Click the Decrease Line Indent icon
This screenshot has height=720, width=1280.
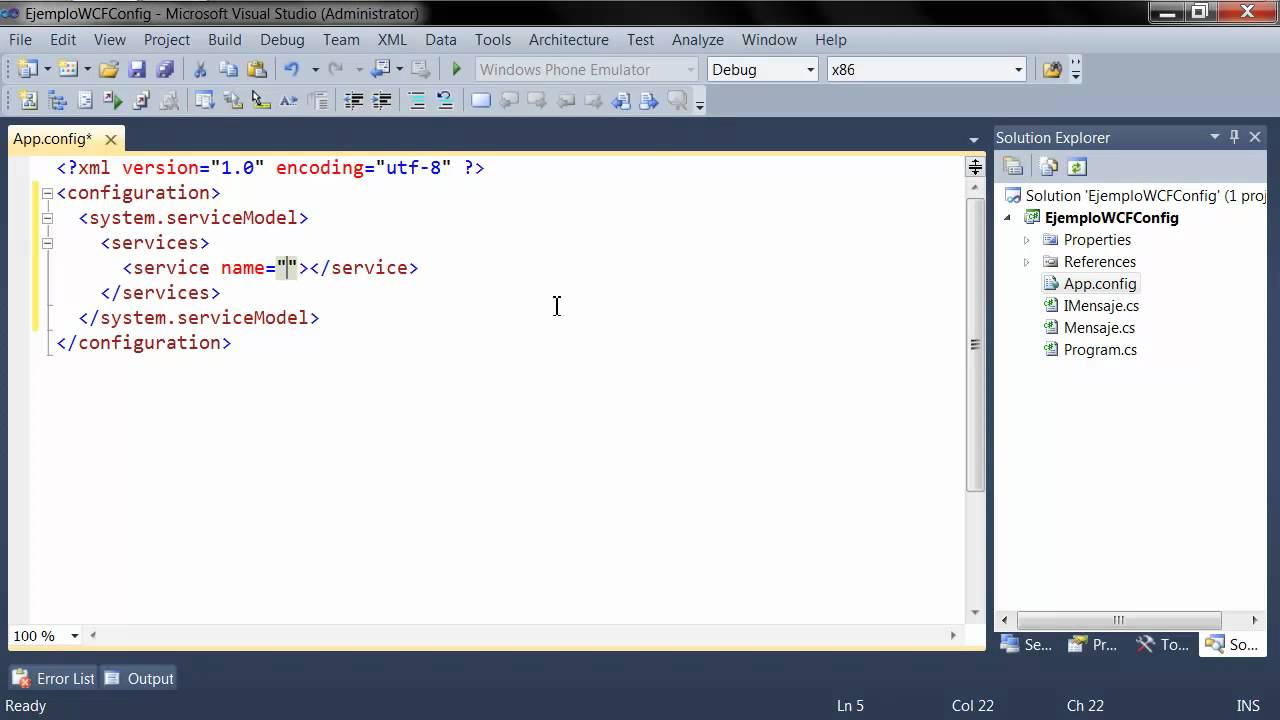click(353, 100)
